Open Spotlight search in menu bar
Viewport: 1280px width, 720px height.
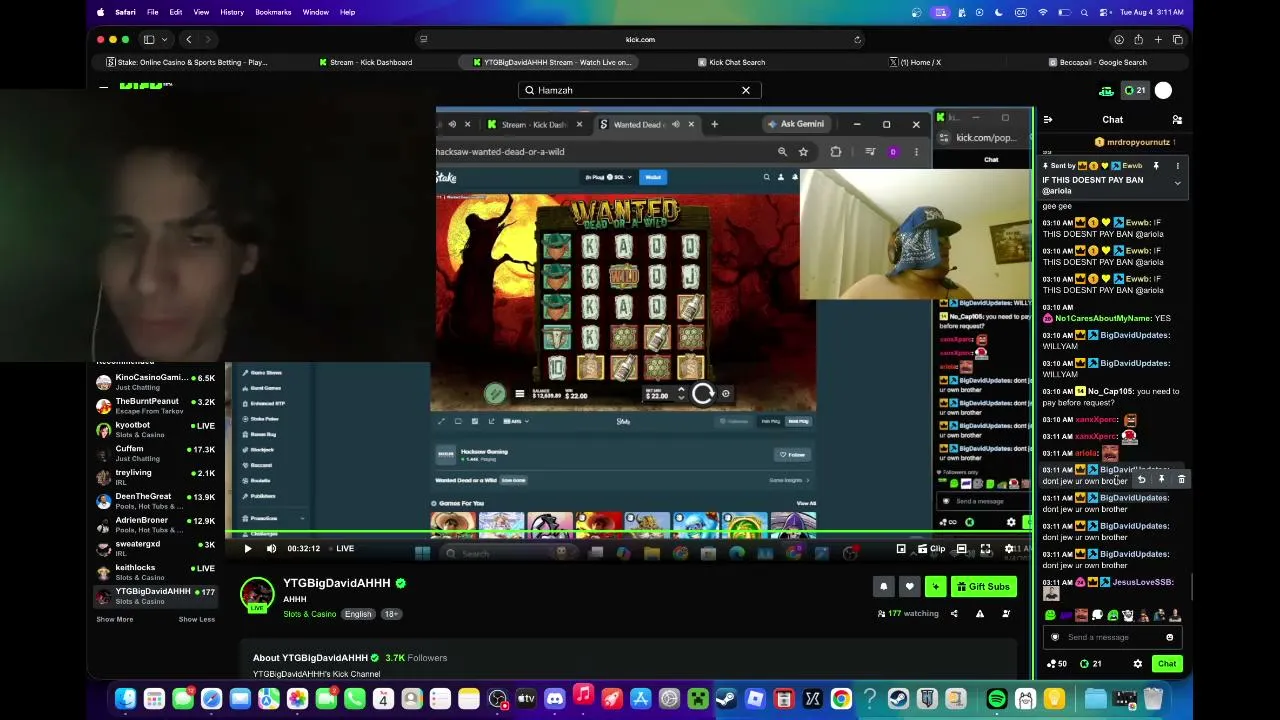tap(1085, 12)
